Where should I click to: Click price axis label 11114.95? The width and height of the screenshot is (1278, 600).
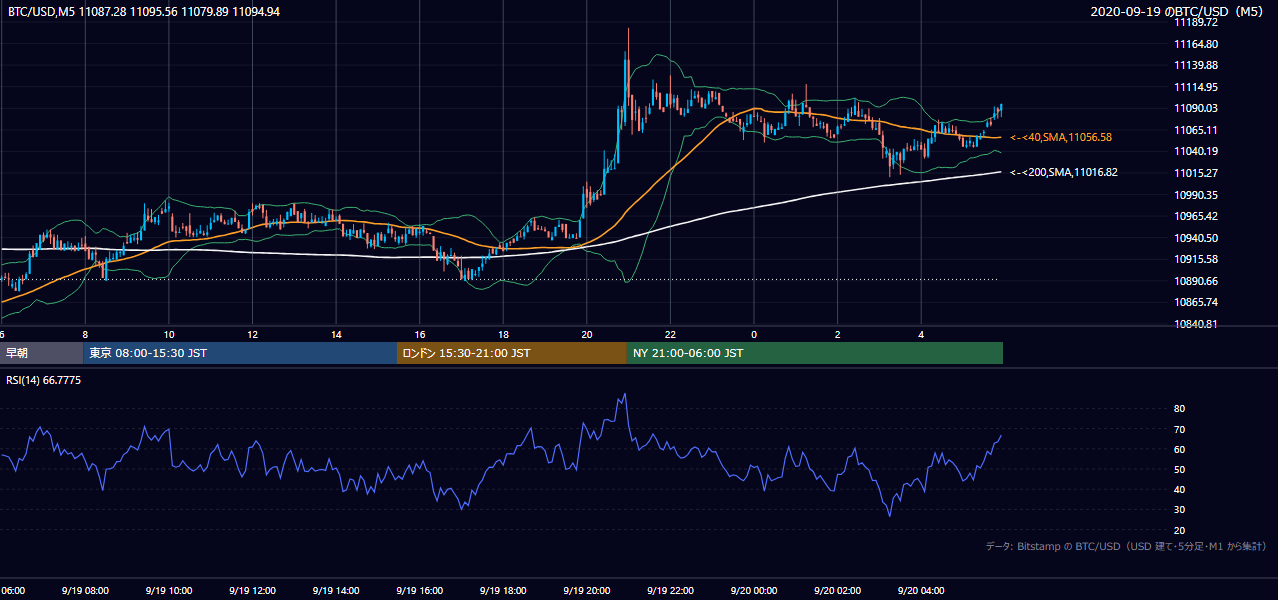(1196, 87)
